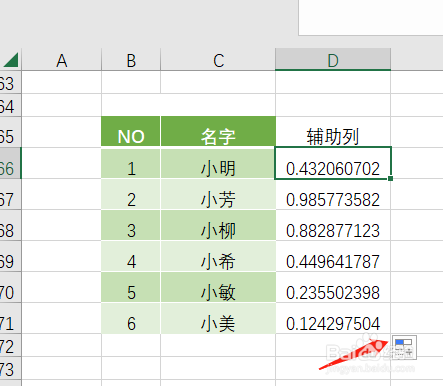Select cell with value 0.124297504
The height and width of the screenshot is (386, 443).
tap(333, 318)
